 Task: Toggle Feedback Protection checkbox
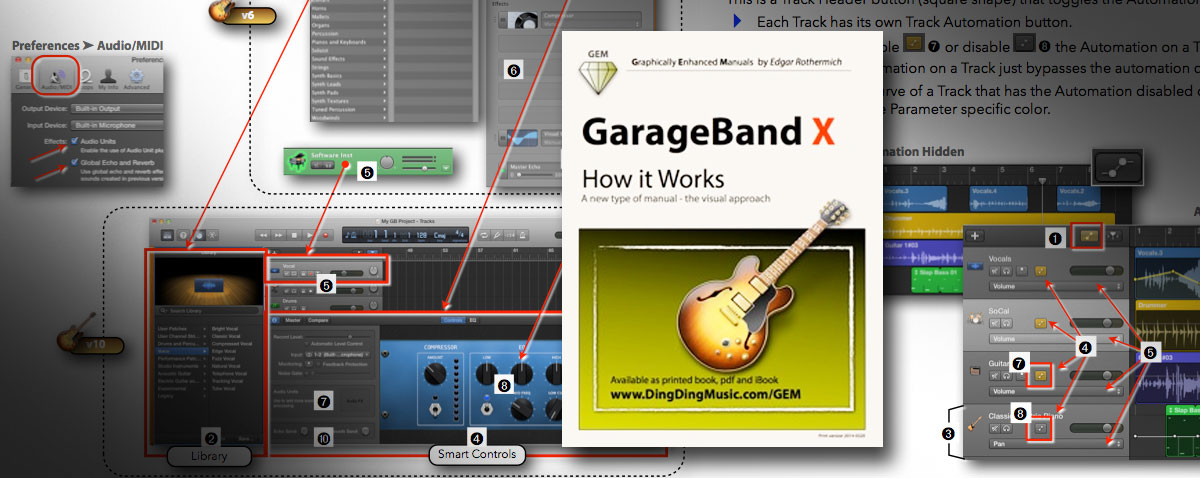click(x=318, y=364)
